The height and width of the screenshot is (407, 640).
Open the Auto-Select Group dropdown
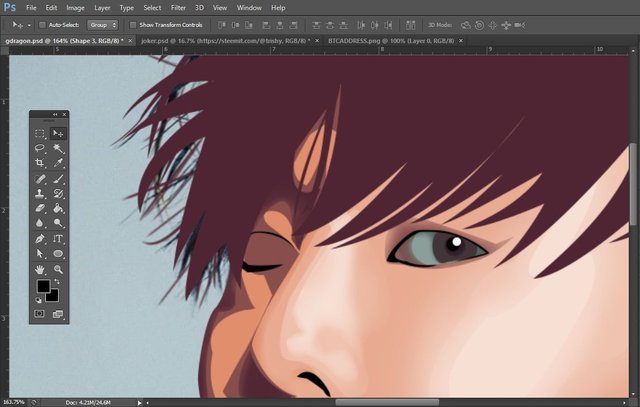(102, 24)
